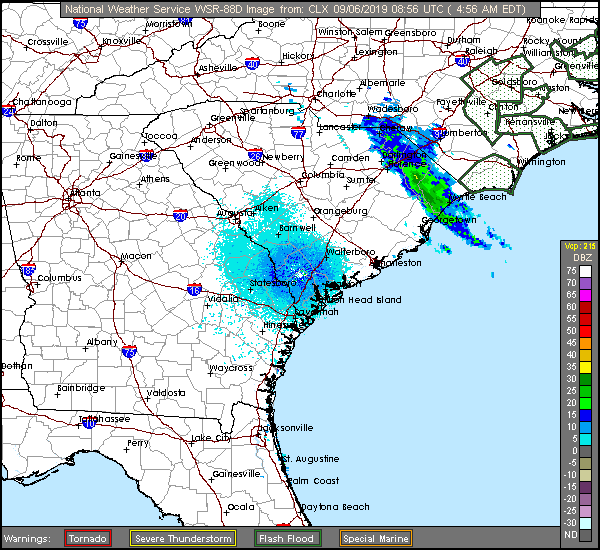
Task: Click the I-10 shield at Tallahassee
Action: pos(89,423)
